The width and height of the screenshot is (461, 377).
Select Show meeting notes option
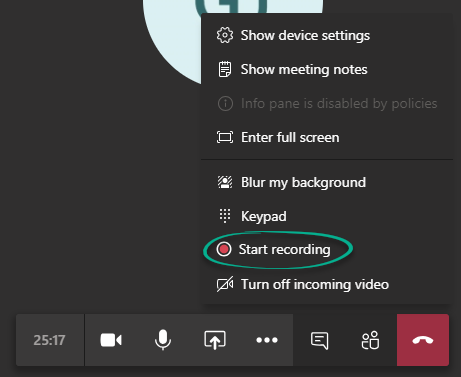[x=327, y=69]
